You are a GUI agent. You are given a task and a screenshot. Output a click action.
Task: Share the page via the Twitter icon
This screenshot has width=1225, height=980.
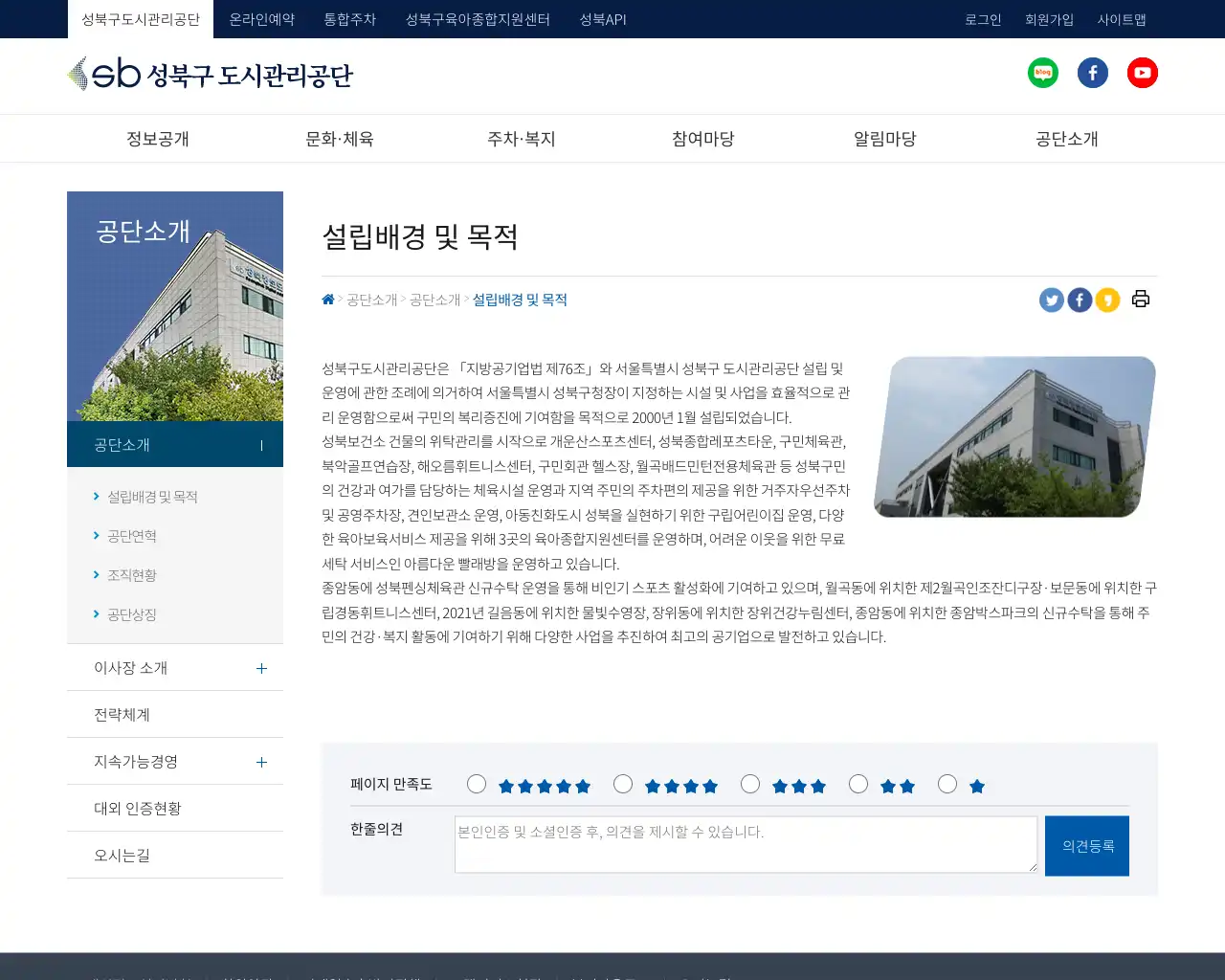(1051, 299)
